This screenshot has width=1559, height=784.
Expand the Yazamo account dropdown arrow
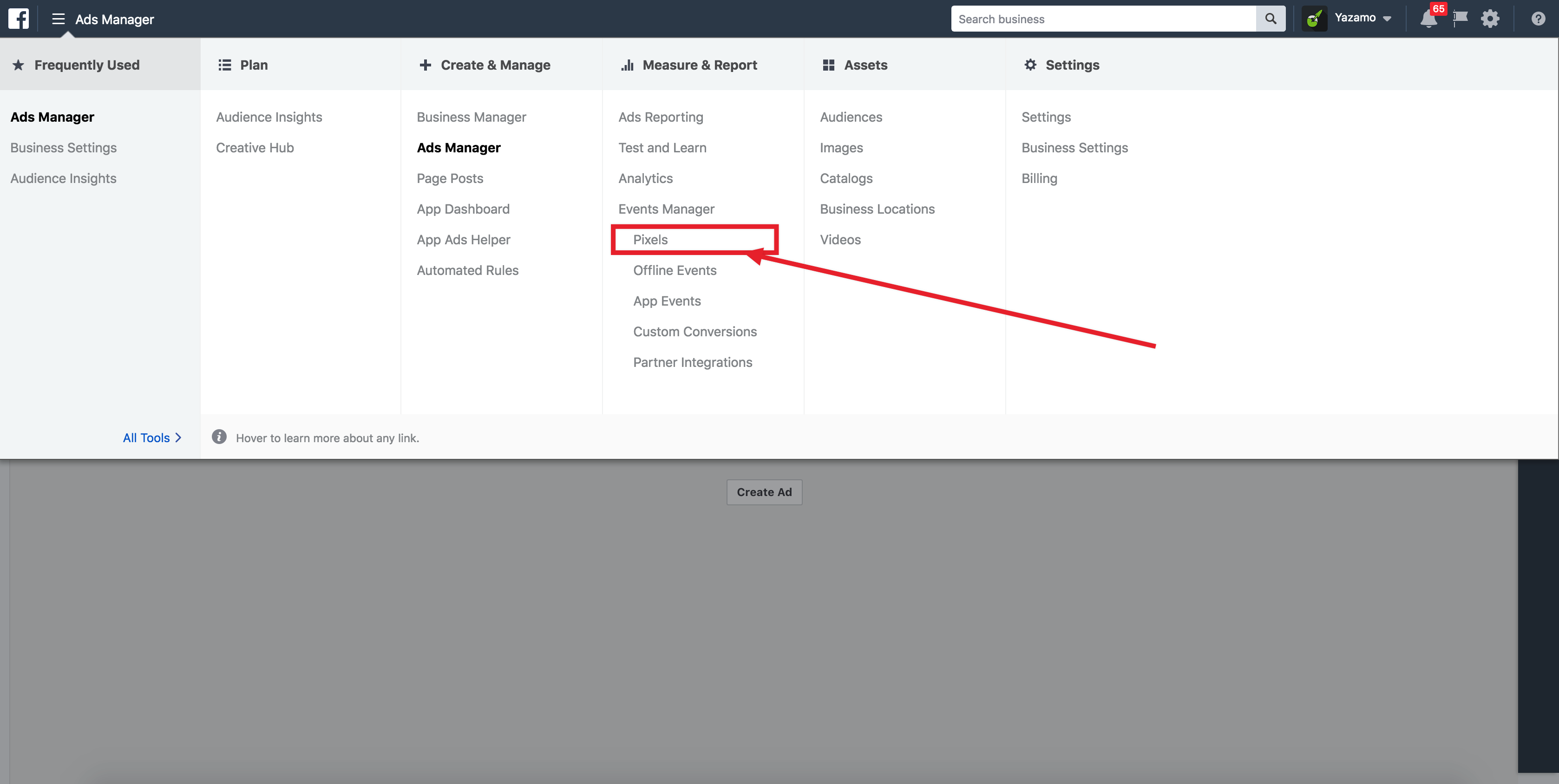[1387, 20]
